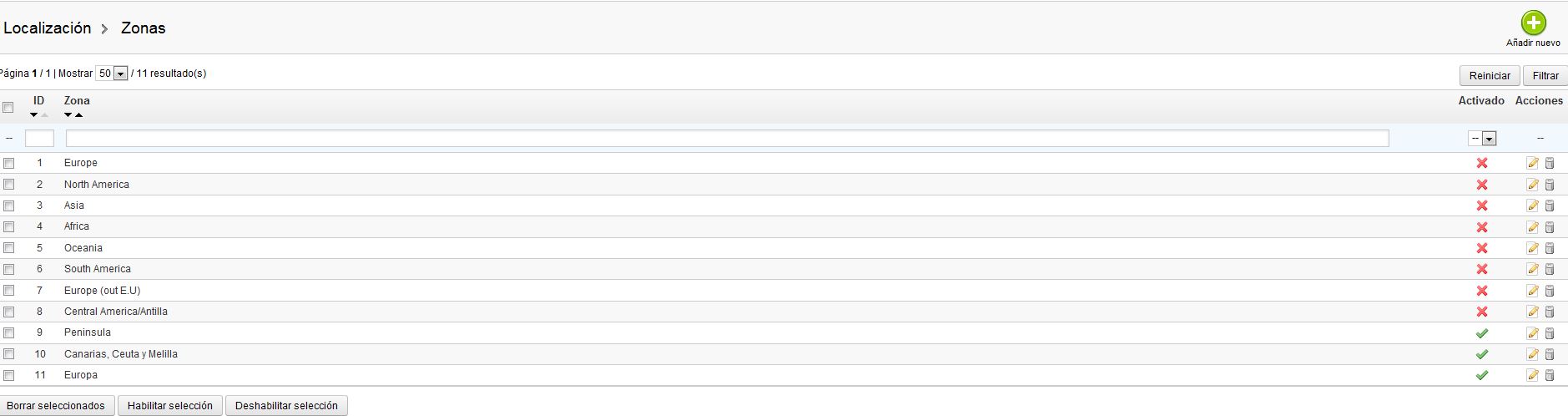Open edit for Canarias, Ceuta y Melilla
This screenshot has height=416, width=1568.
(1532, 354)
